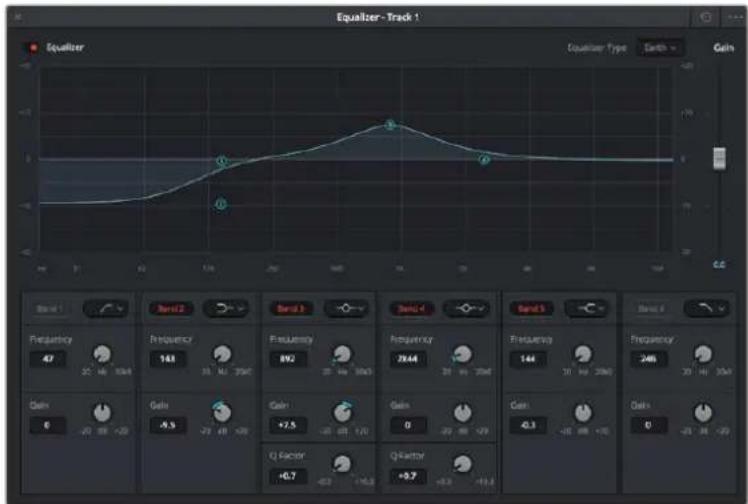
Task: Click the Band 5 Gain knob
Action: [x=582, y=413]
